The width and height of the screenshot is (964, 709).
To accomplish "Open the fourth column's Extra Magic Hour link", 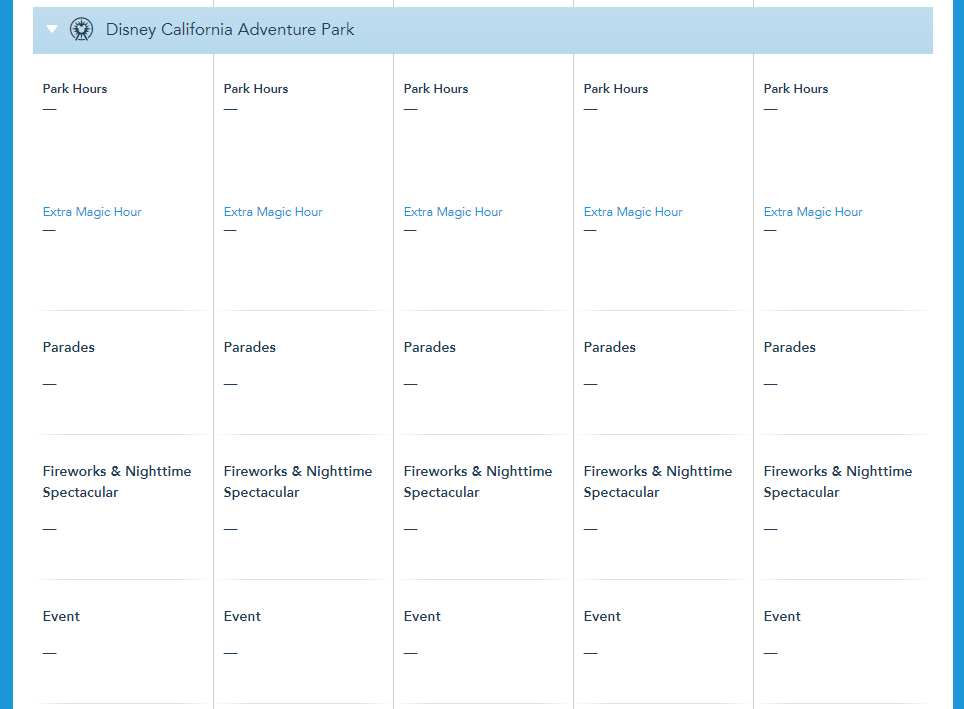I will (633, 212).
